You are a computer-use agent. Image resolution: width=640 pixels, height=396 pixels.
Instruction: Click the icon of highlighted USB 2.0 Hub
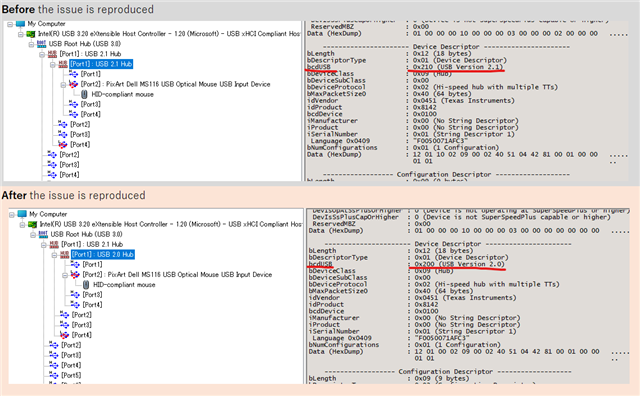tap(65, 254)
